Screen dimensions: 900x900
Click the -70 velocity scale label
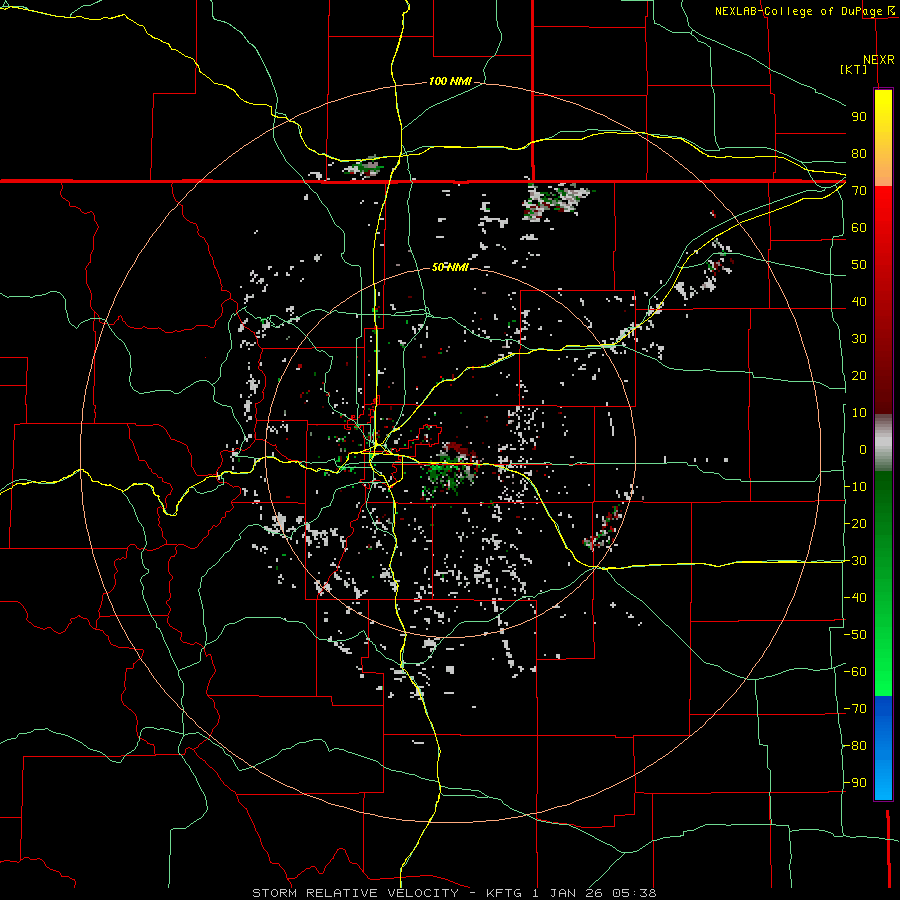(855, 709)
